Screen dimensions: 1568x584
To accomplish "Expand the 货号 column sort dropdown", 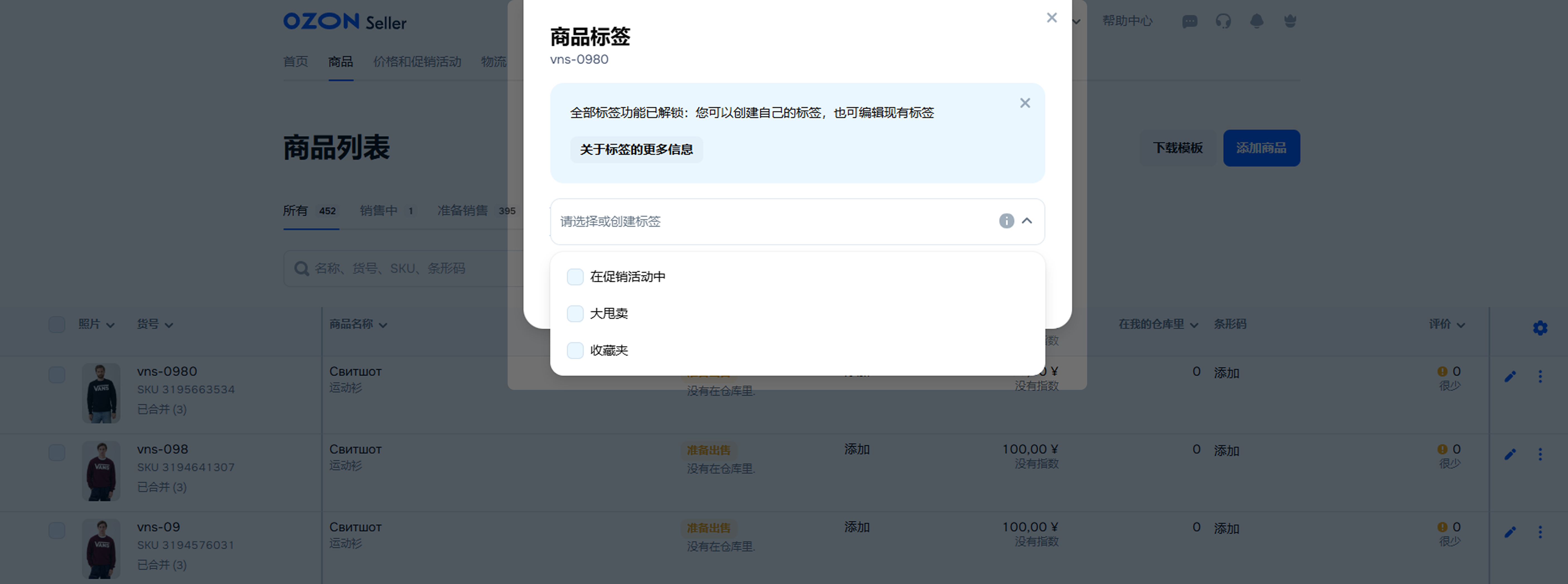I will pyautogui.click(x=169, y=325).
